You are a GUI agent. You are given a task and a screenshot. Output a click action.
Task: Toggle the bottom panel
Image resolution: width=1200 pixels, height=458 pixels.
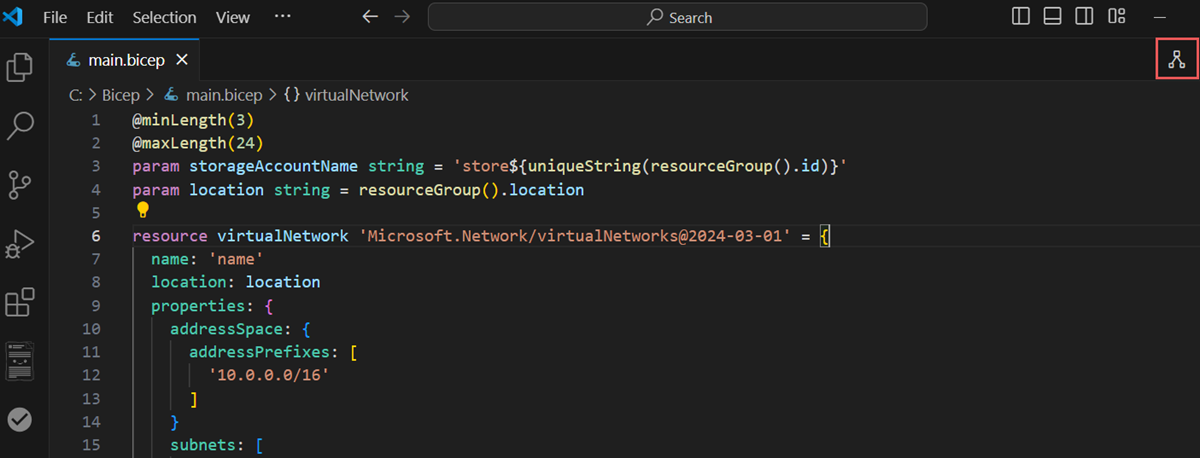1052,17
